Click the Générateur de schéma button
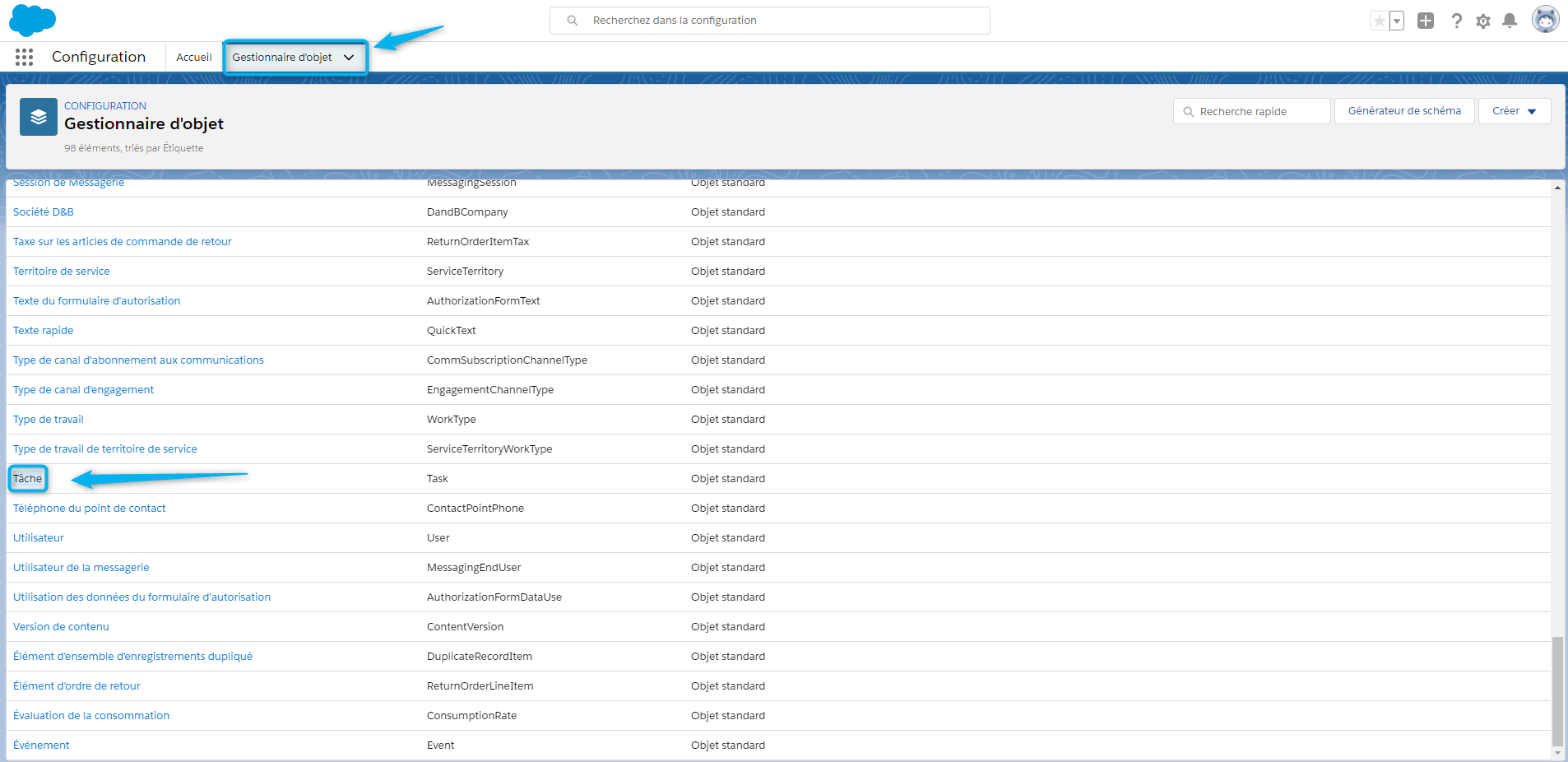Screen dimensions: 1568x762 pyautogui.click(x=1403, y=111)
